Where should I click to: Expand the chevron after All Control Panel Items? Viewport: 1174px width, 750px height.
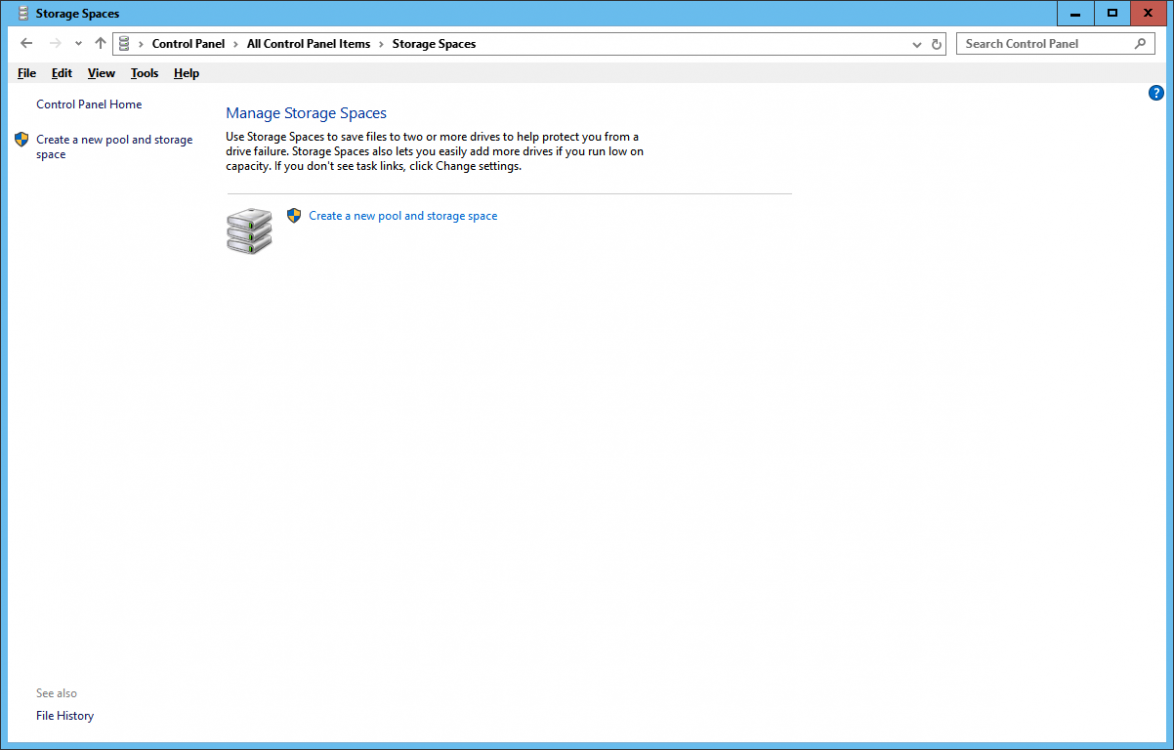pos(381,44)
